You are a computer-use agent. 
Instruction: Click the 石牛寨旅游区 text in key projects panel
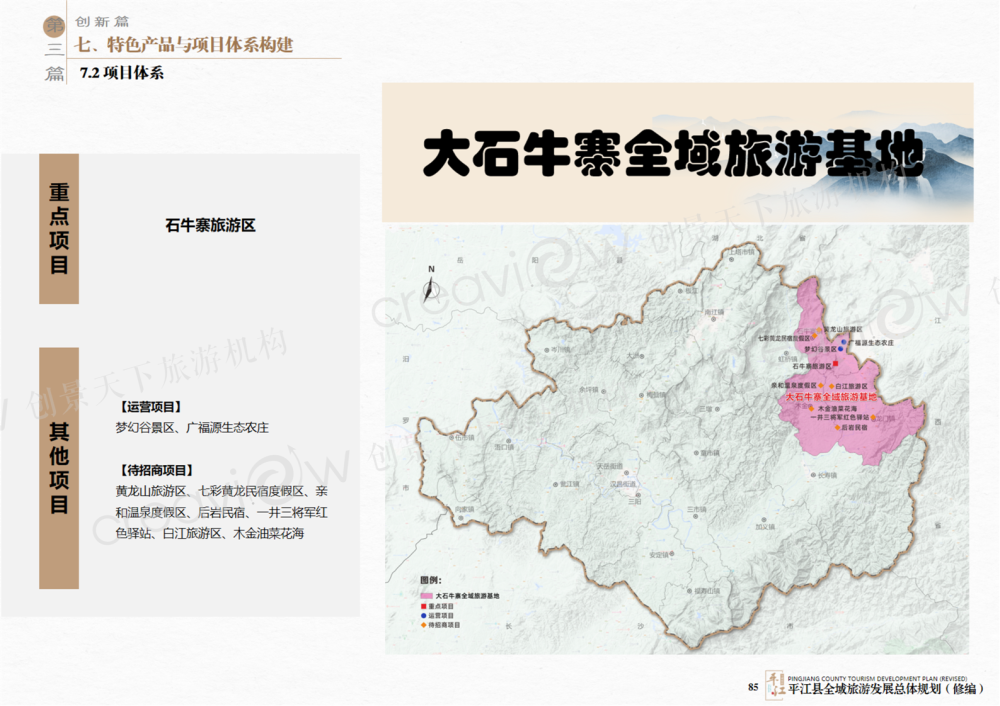[211, 226]
